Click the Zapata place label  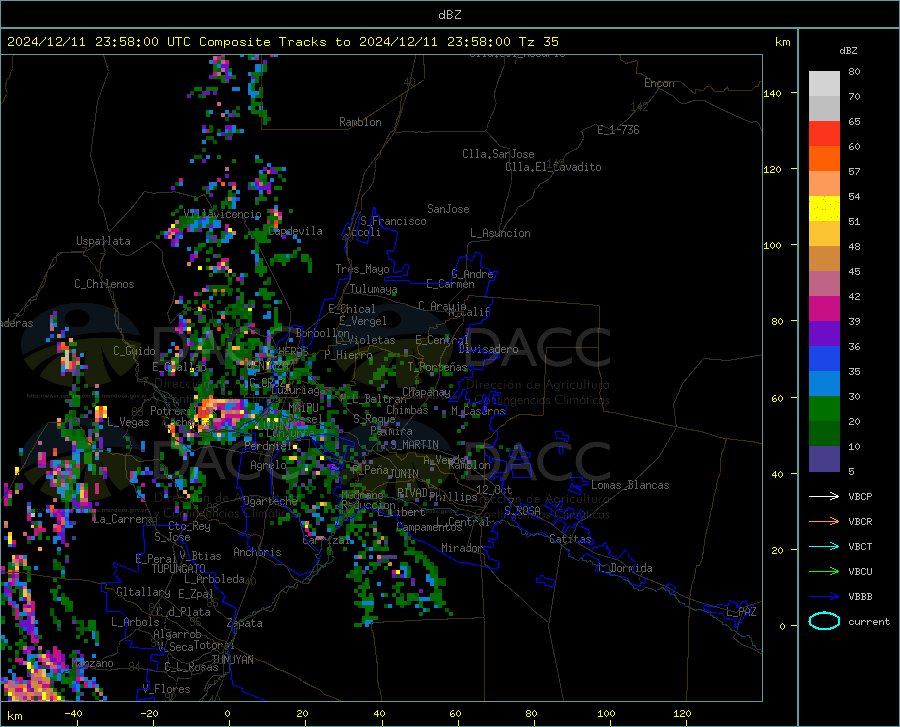tap(245, 623)
